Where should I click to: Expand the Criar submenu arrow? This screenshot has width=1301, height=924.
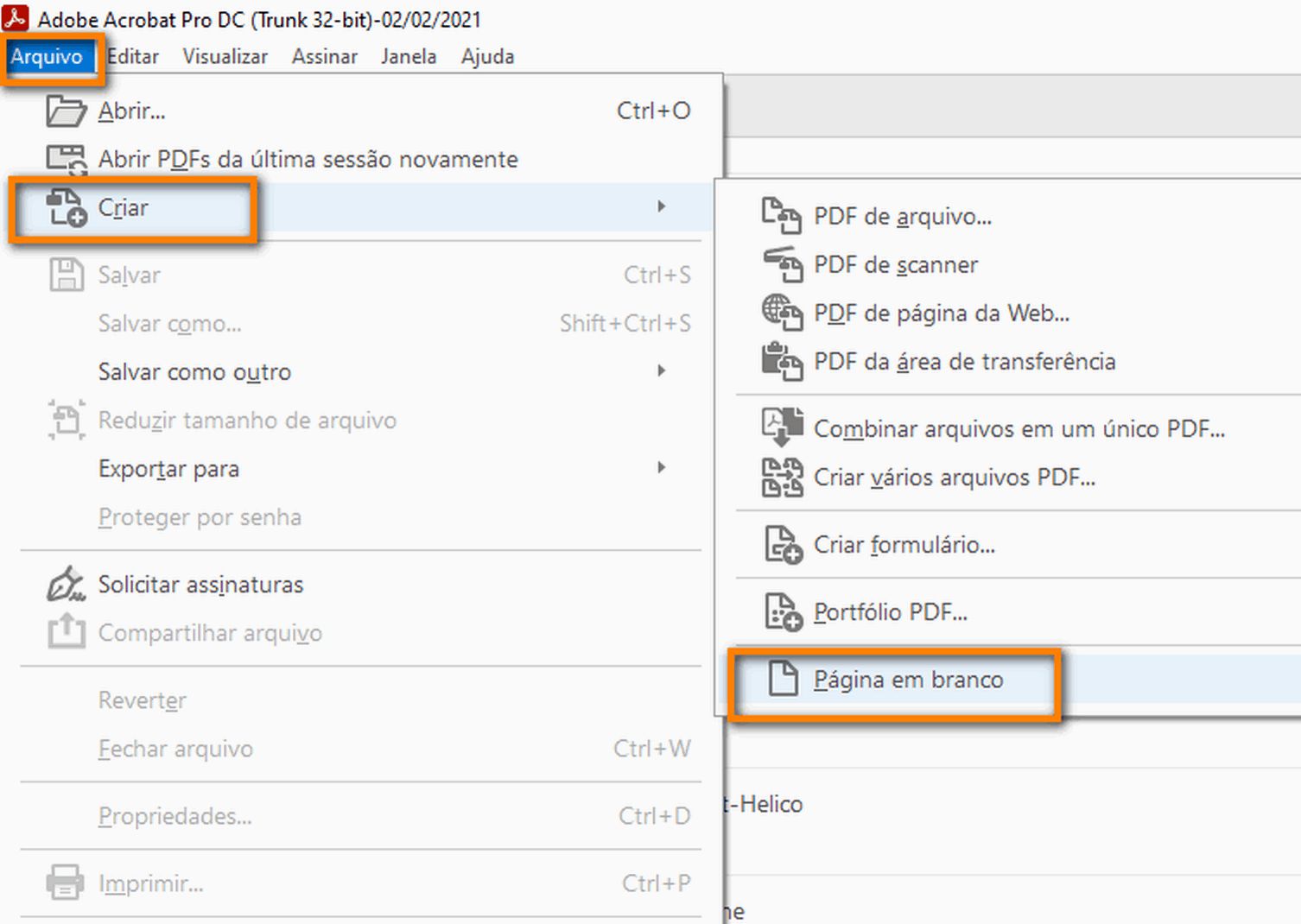662,207
